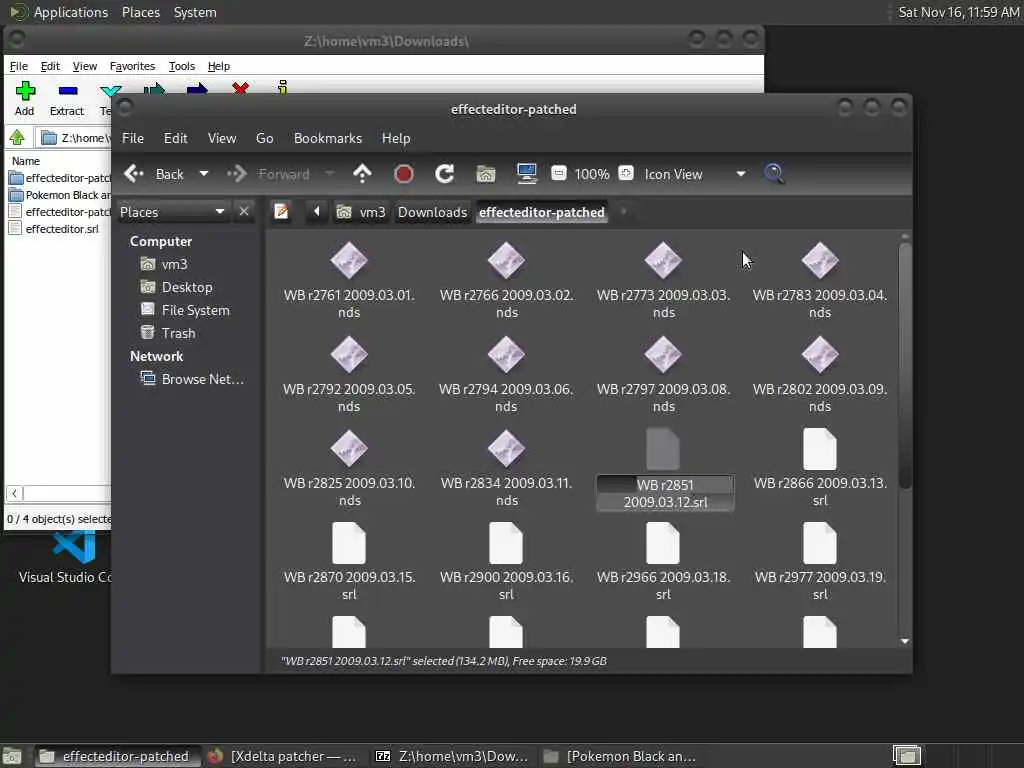Click the zoom out minus icon
The height and width of the screenshot is (768, 1024).
tap(558, 173)
